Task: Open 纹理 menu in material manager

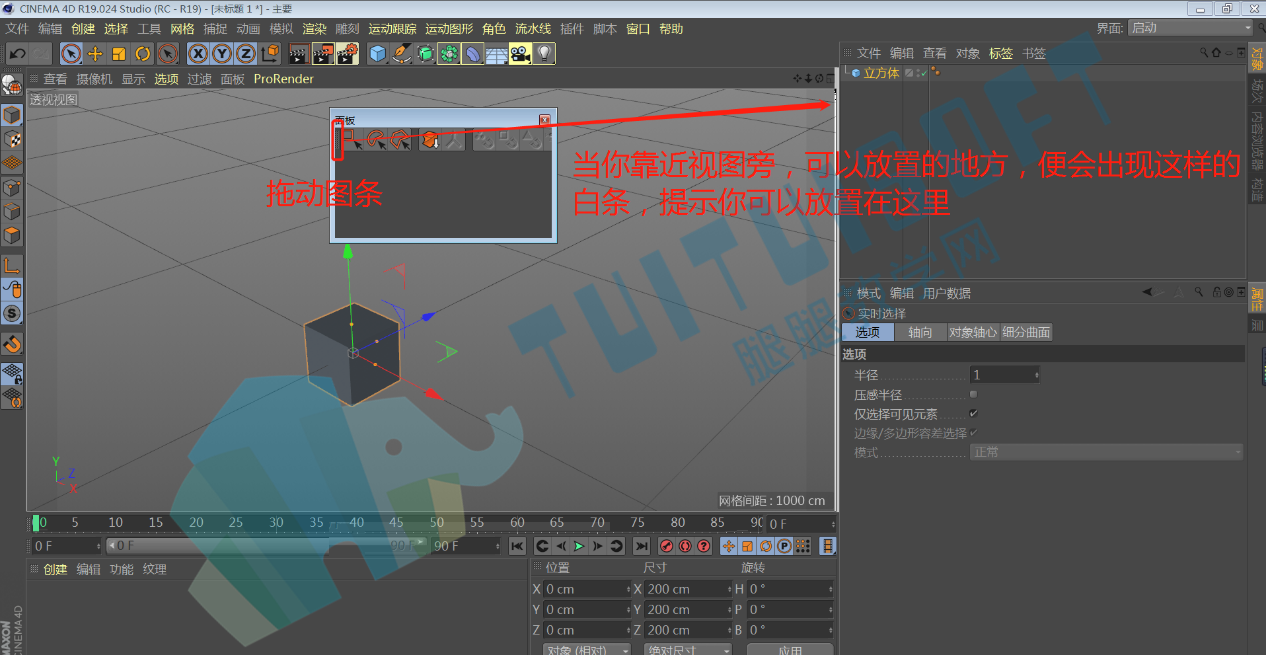Action: point(155,569)
